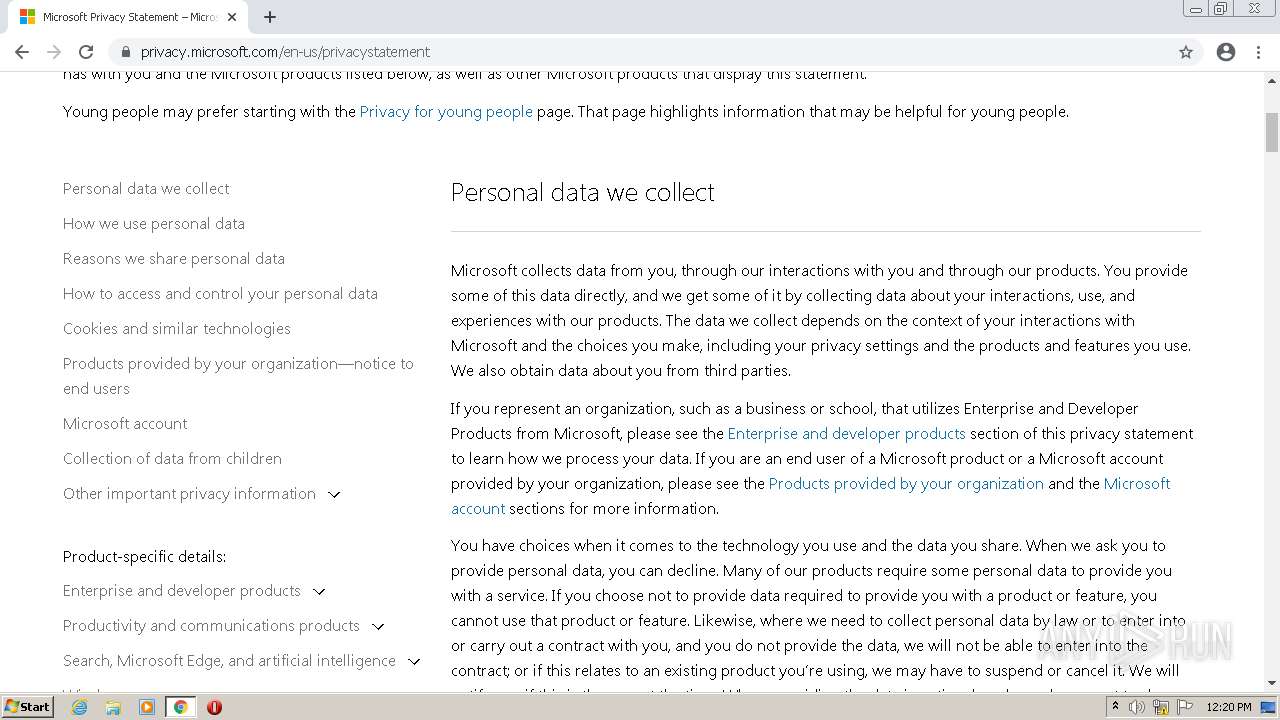Open network status tray icon
The height and width of the screenshot is (720, 1280).
tap(1161, 707)
